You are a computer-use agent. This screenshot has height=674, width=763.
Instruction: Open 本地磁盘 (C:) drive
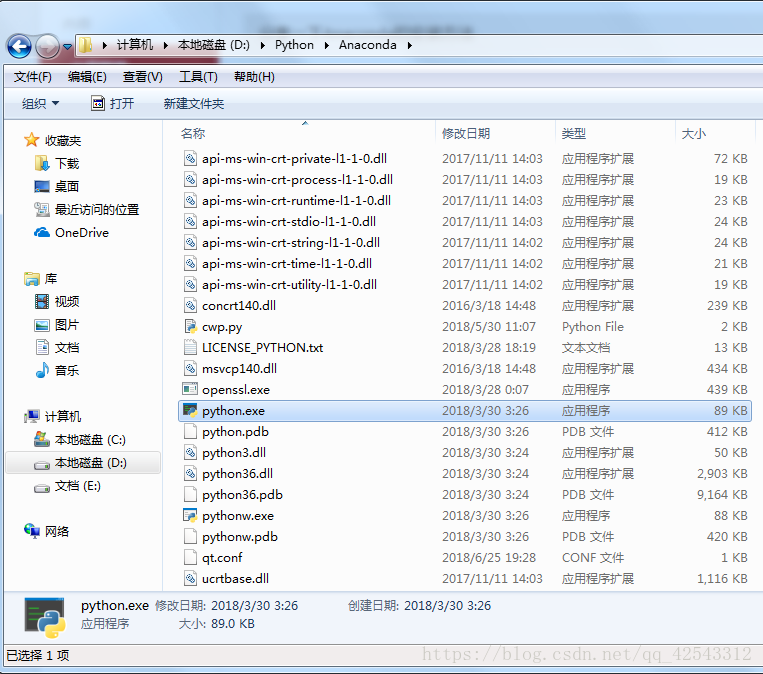tap(80, 440)
